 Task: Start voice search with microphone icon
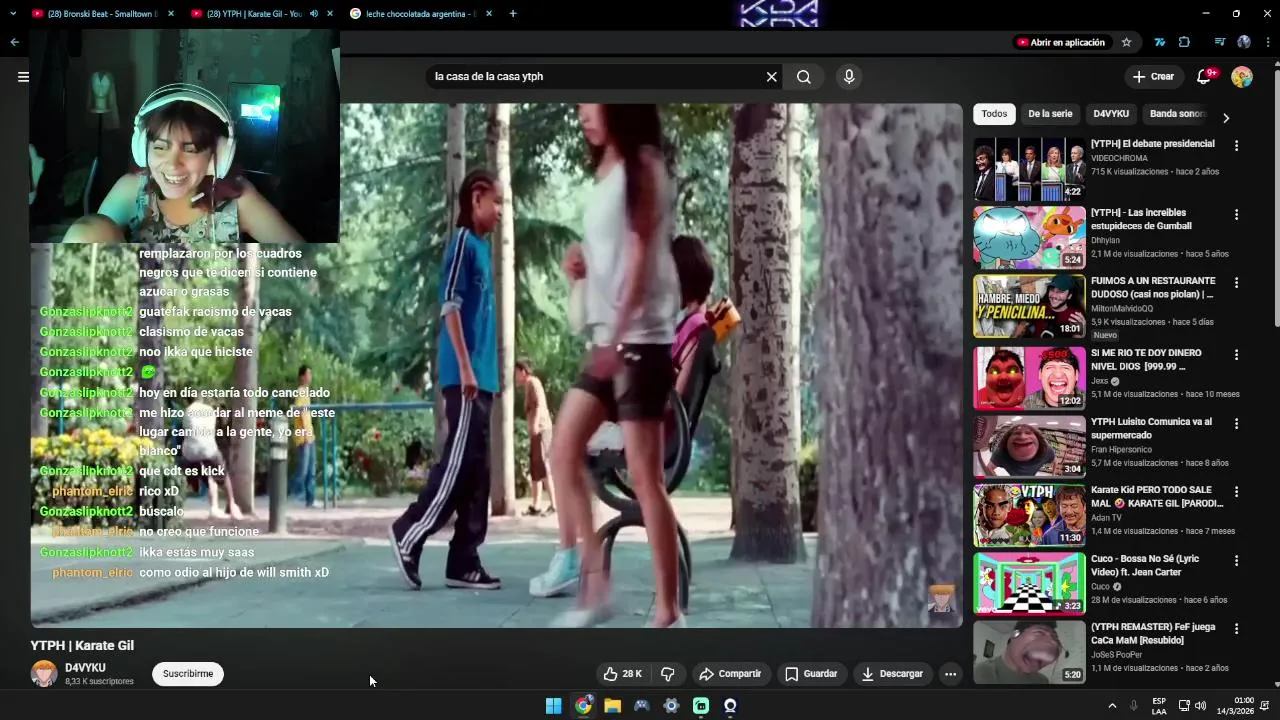[x=849, y=77]
